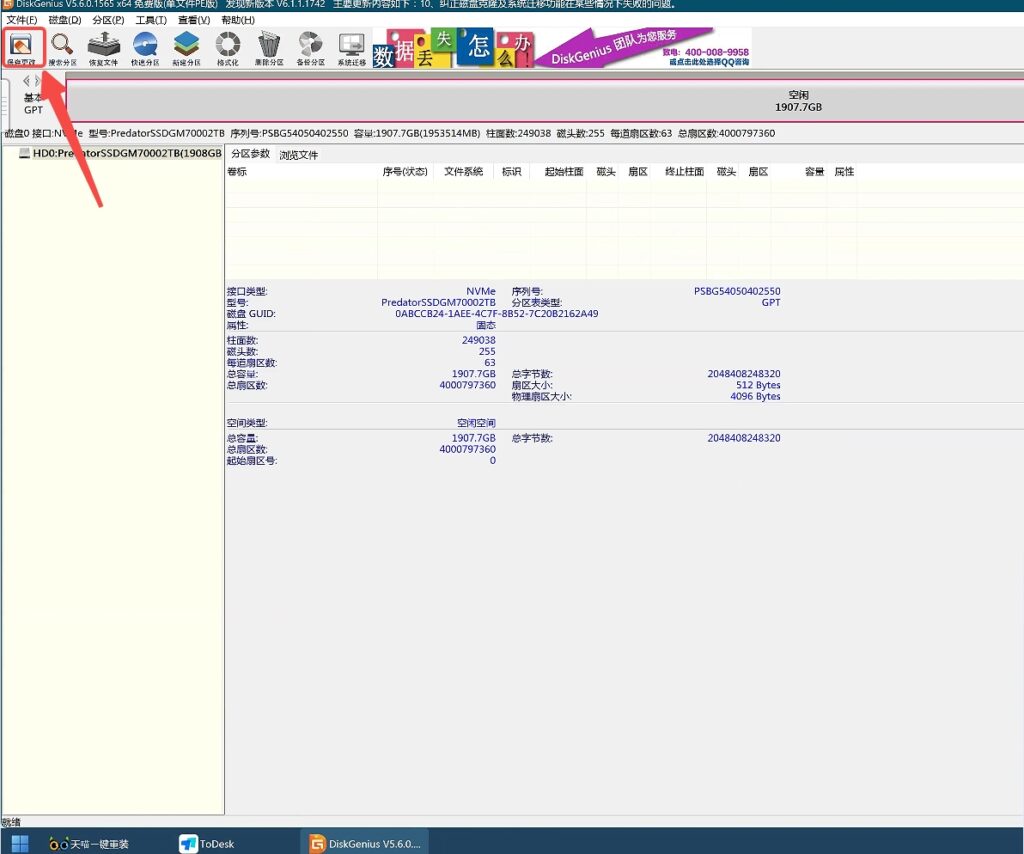Click the 搜索分区 magnifier icon
The image size is (1024, 854).
coord(62,47)
